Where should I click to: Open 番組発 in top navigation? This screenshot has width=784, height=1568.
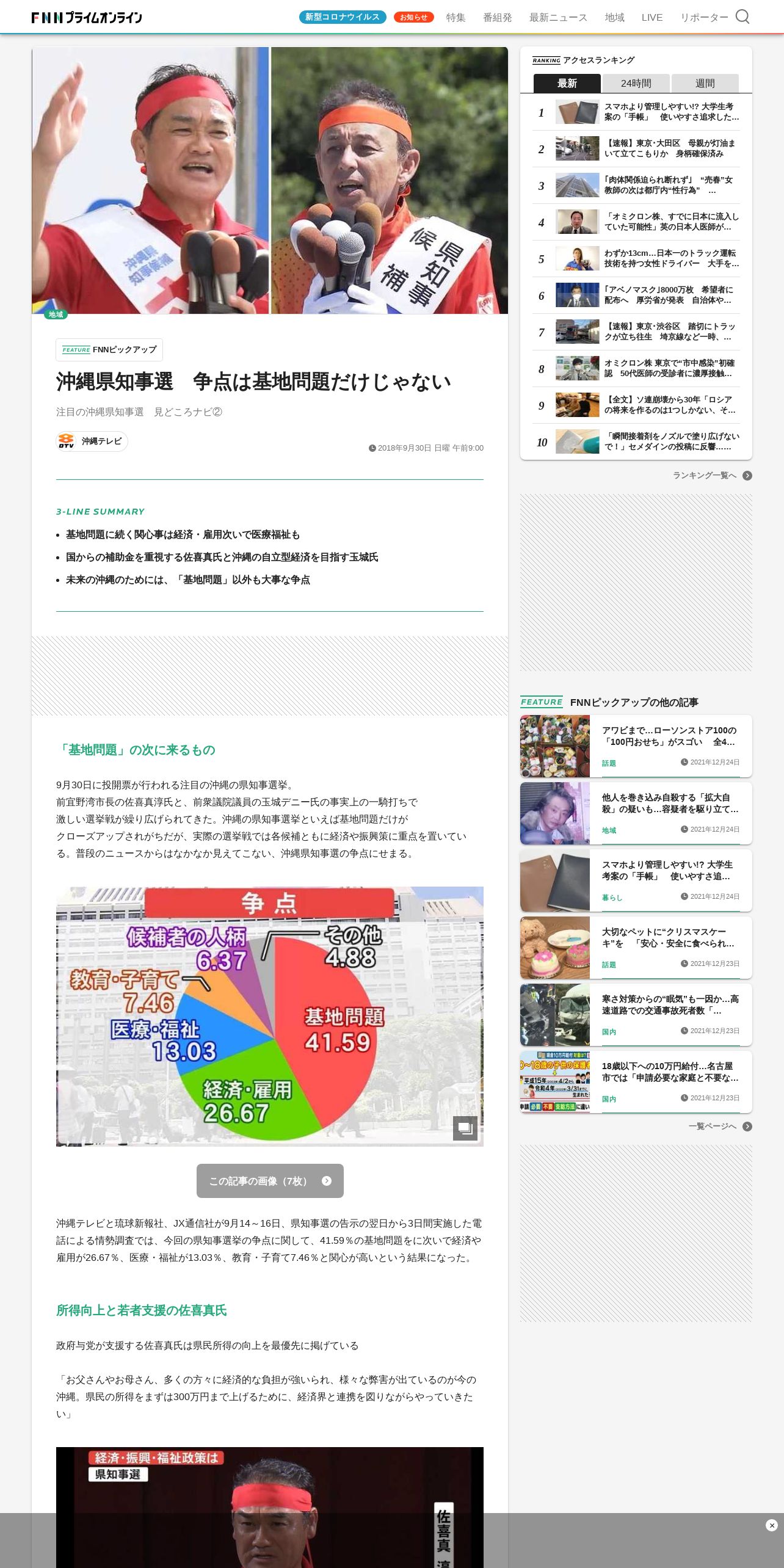coord(497,18)
